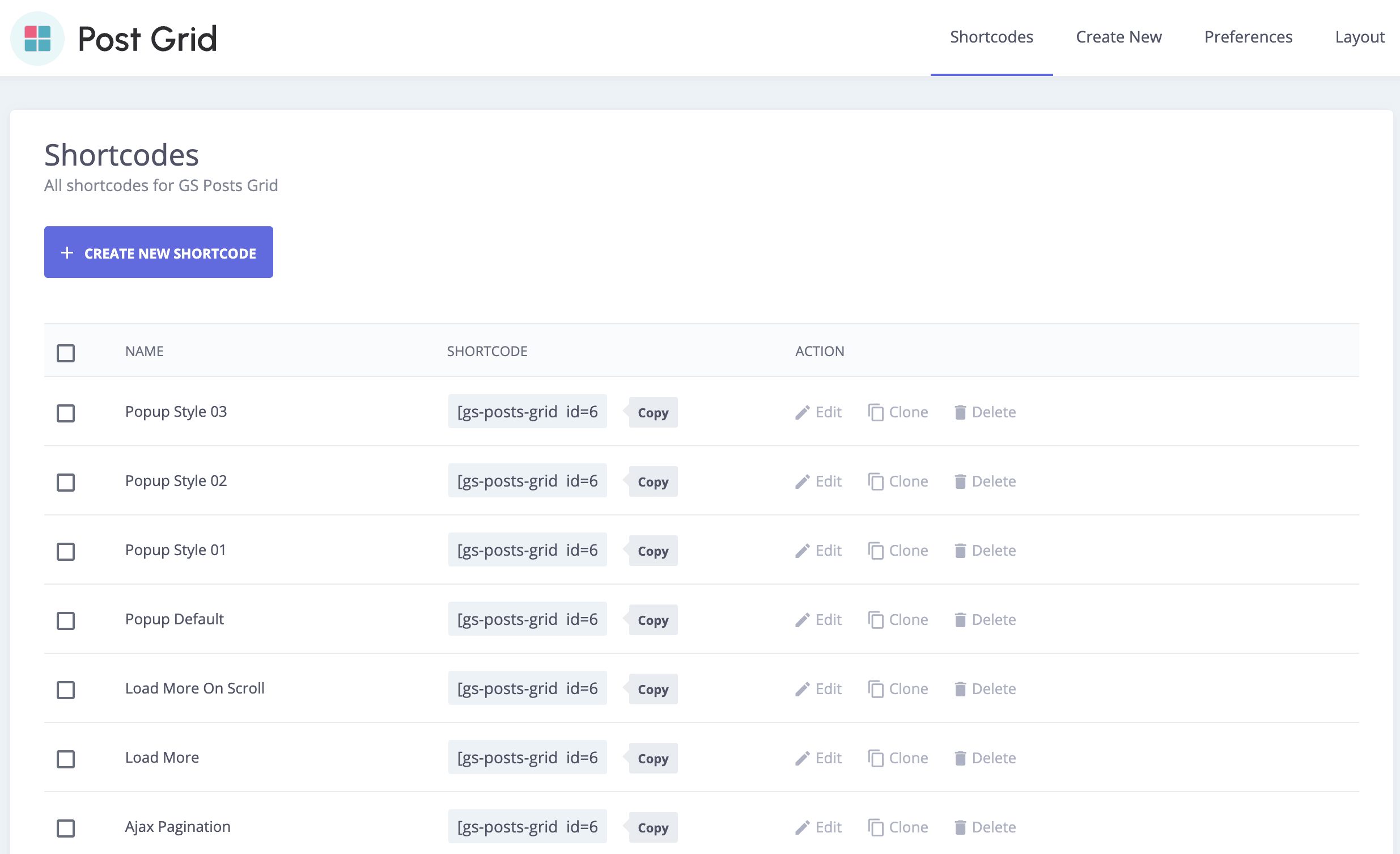Click the "Popup Default" name
Viewport: 1400px width, 854px height.
[175, 619]
